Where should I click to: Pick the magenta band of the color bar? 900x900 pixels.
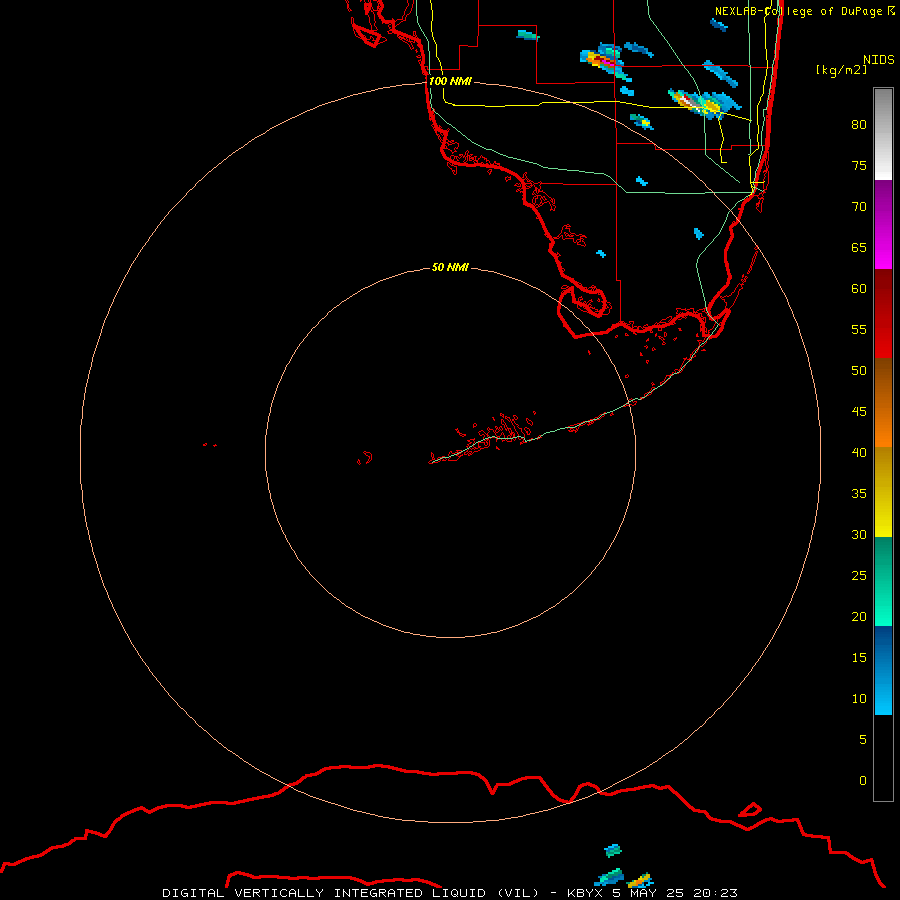[x=883, y=224]
